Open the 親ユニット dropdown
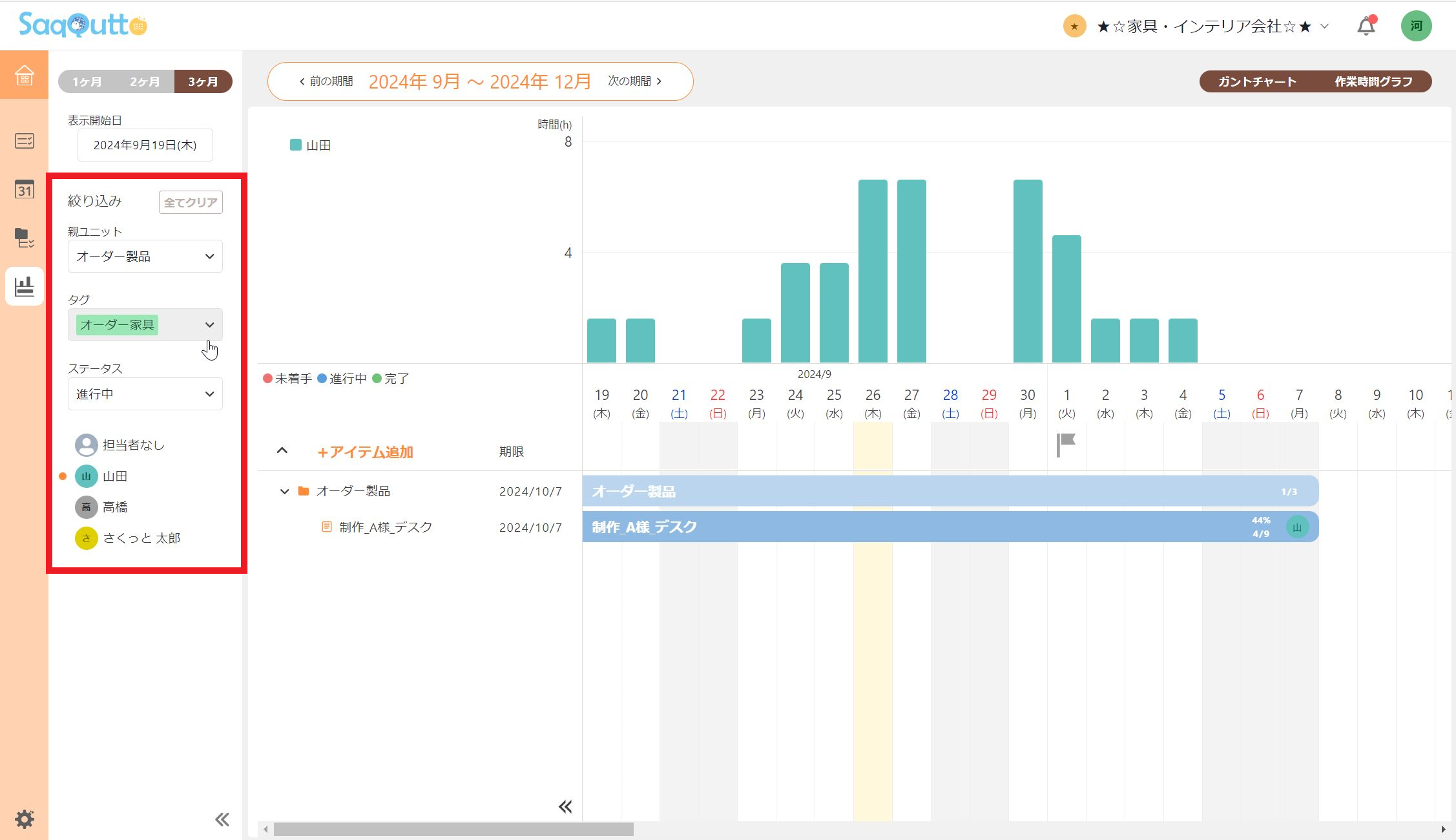This screenshot has height=840, width=1456. [145, 257]
